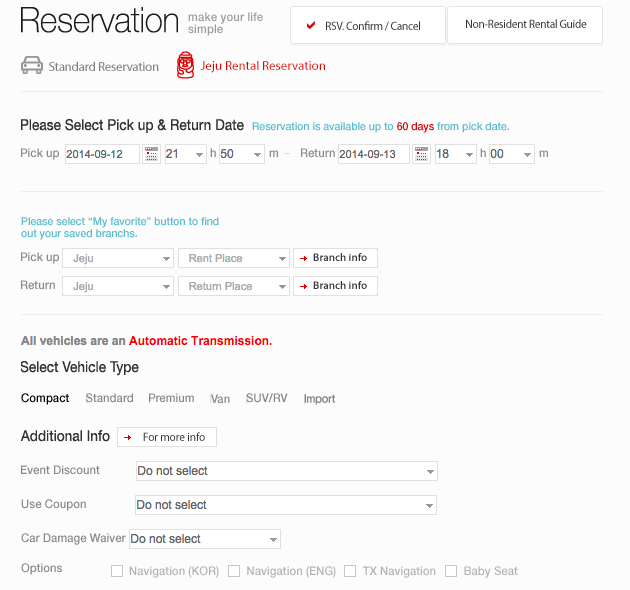
Task: Open the Car Damage Waiver dropdown
Action: (205, 539)
